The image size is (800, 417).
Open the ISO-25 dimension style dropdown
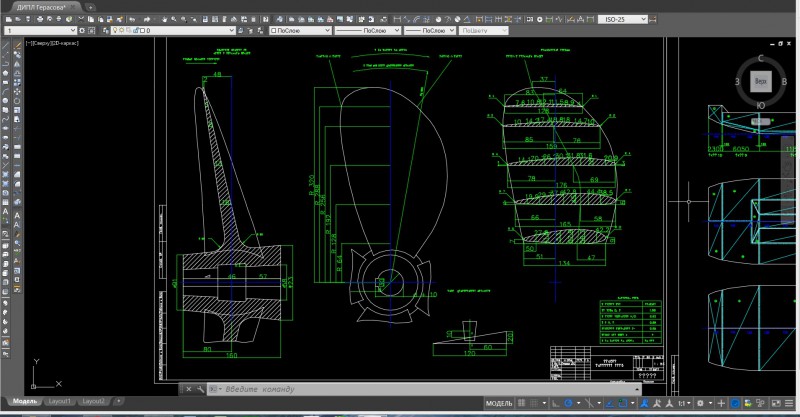(x=622, y=19)
